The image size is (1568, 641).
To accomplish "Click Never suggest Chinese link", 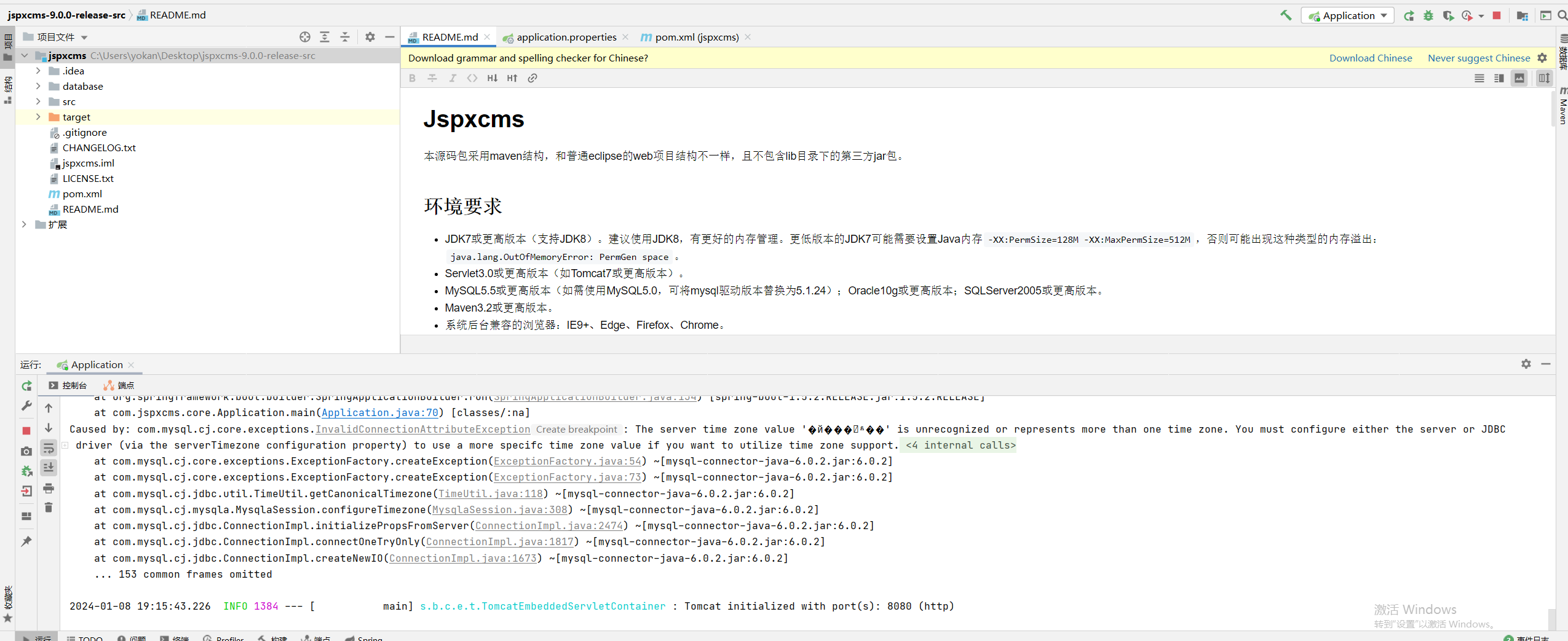I will [x=1479, y=58].
